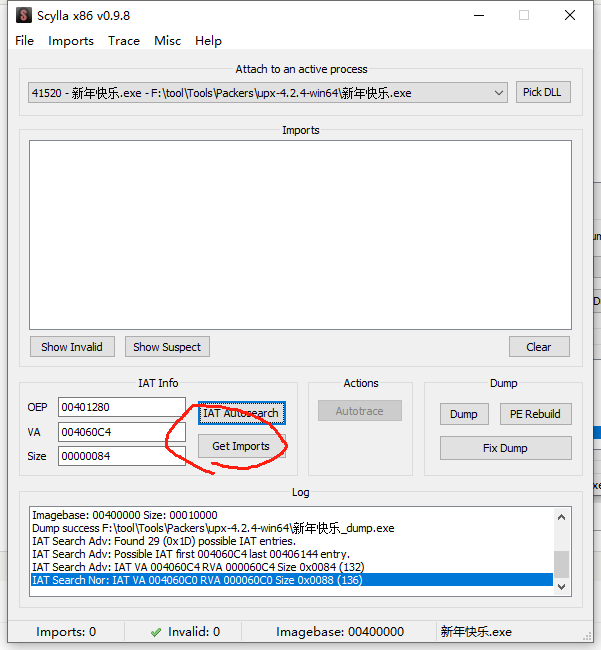Focus the Size input field

coord(121,456)
